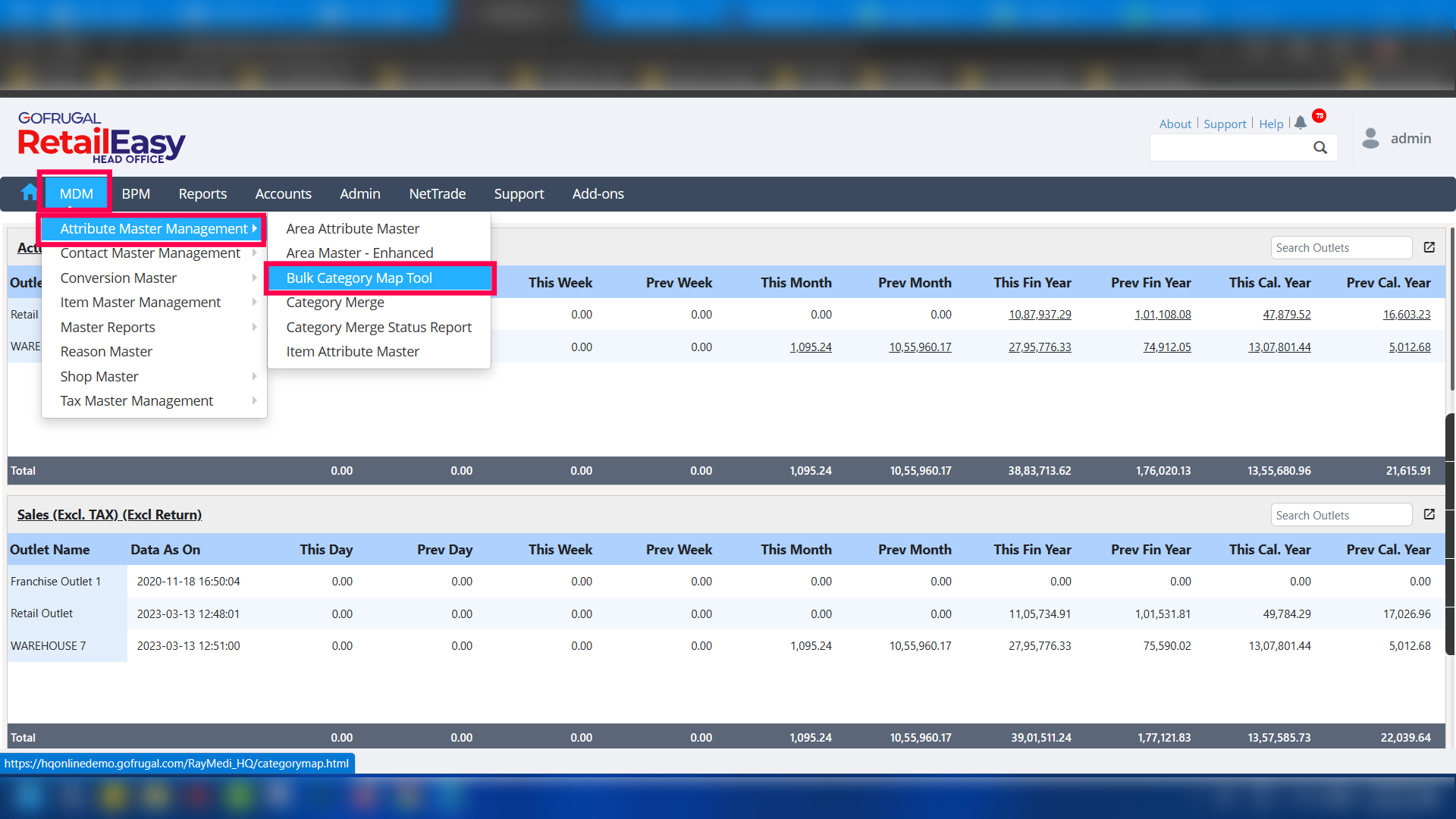1456x819 pixels.
Task: Select Bulk Category Map Tool
Action: [x=359, y=278]
